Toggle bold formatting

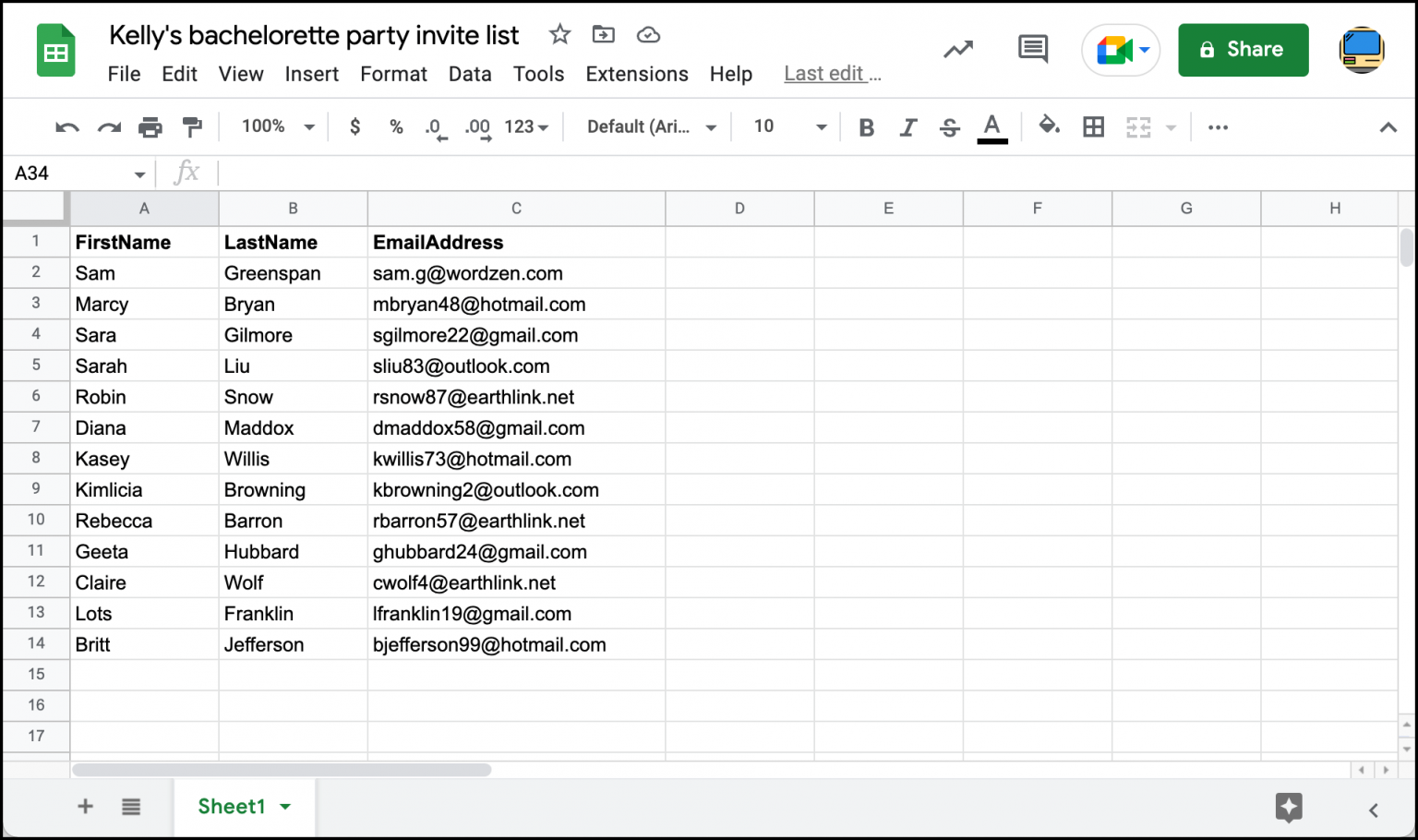click(x=866, y=126)
